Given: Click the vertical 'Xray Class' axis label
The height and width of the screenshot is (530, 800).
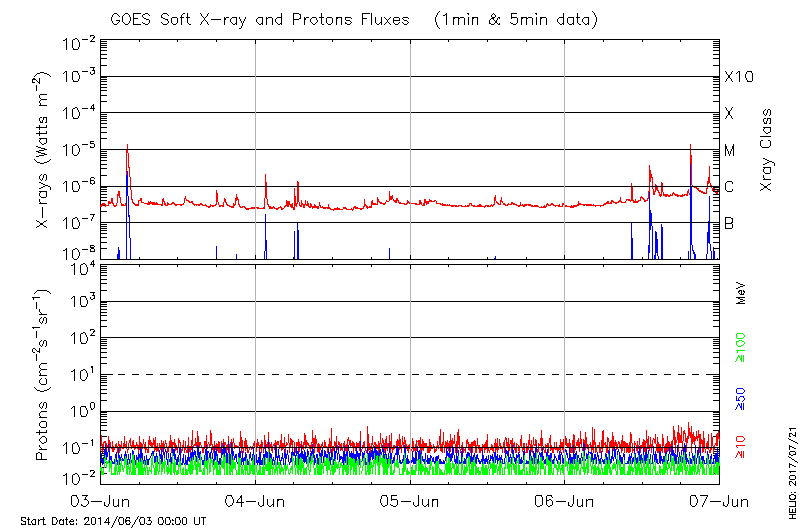Looking at the screenshot, I should [x=767, y=151].
